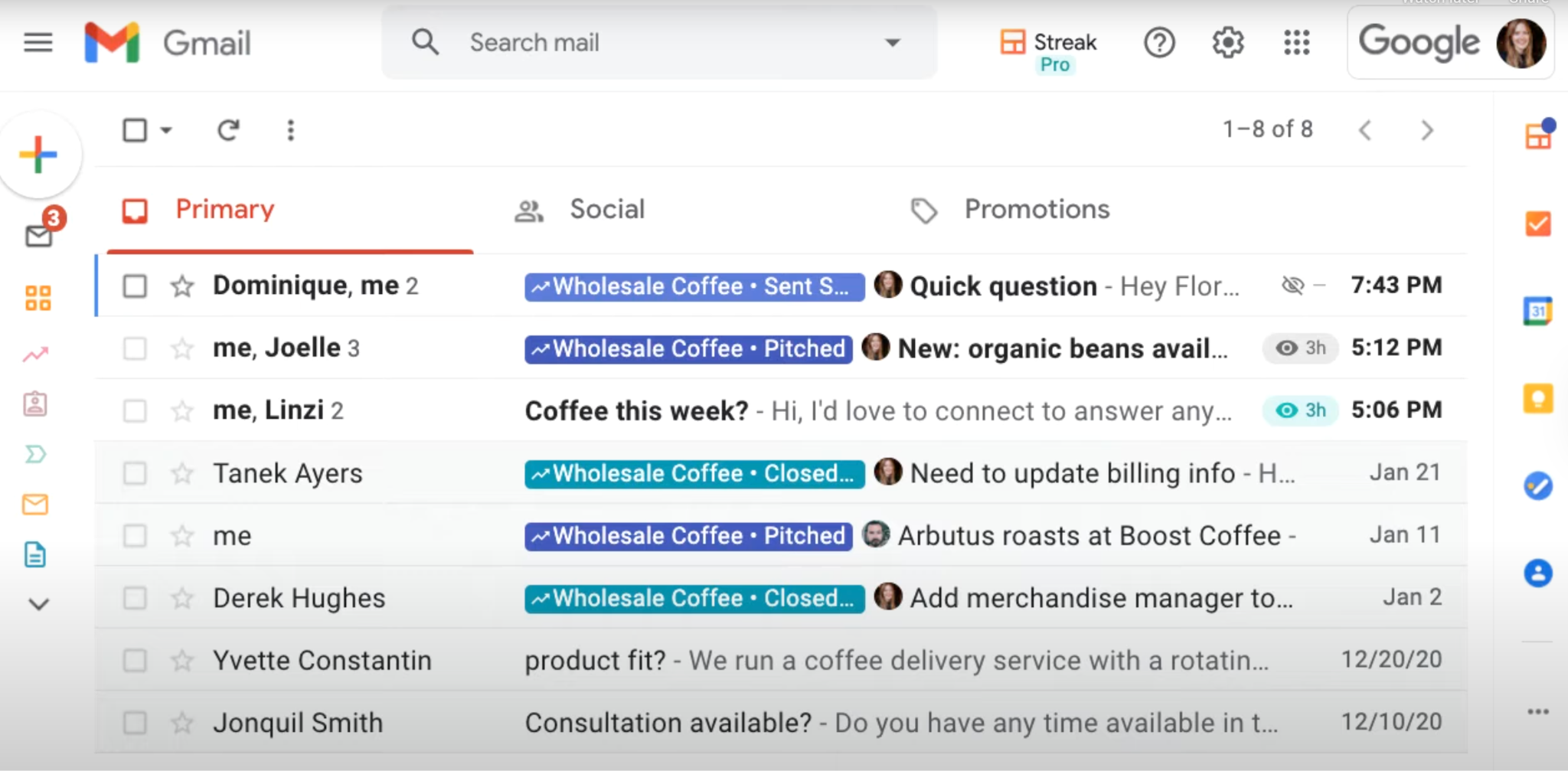
Task: Open Gmail settings gear
Action: click(x=1227, y=43)
